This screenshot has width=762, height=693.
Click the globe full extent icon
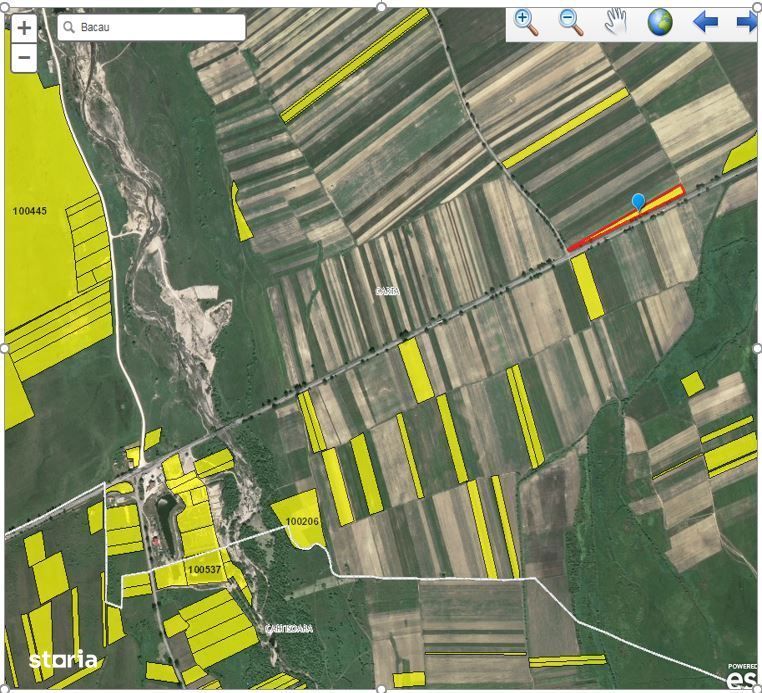[x=660, y=22]
